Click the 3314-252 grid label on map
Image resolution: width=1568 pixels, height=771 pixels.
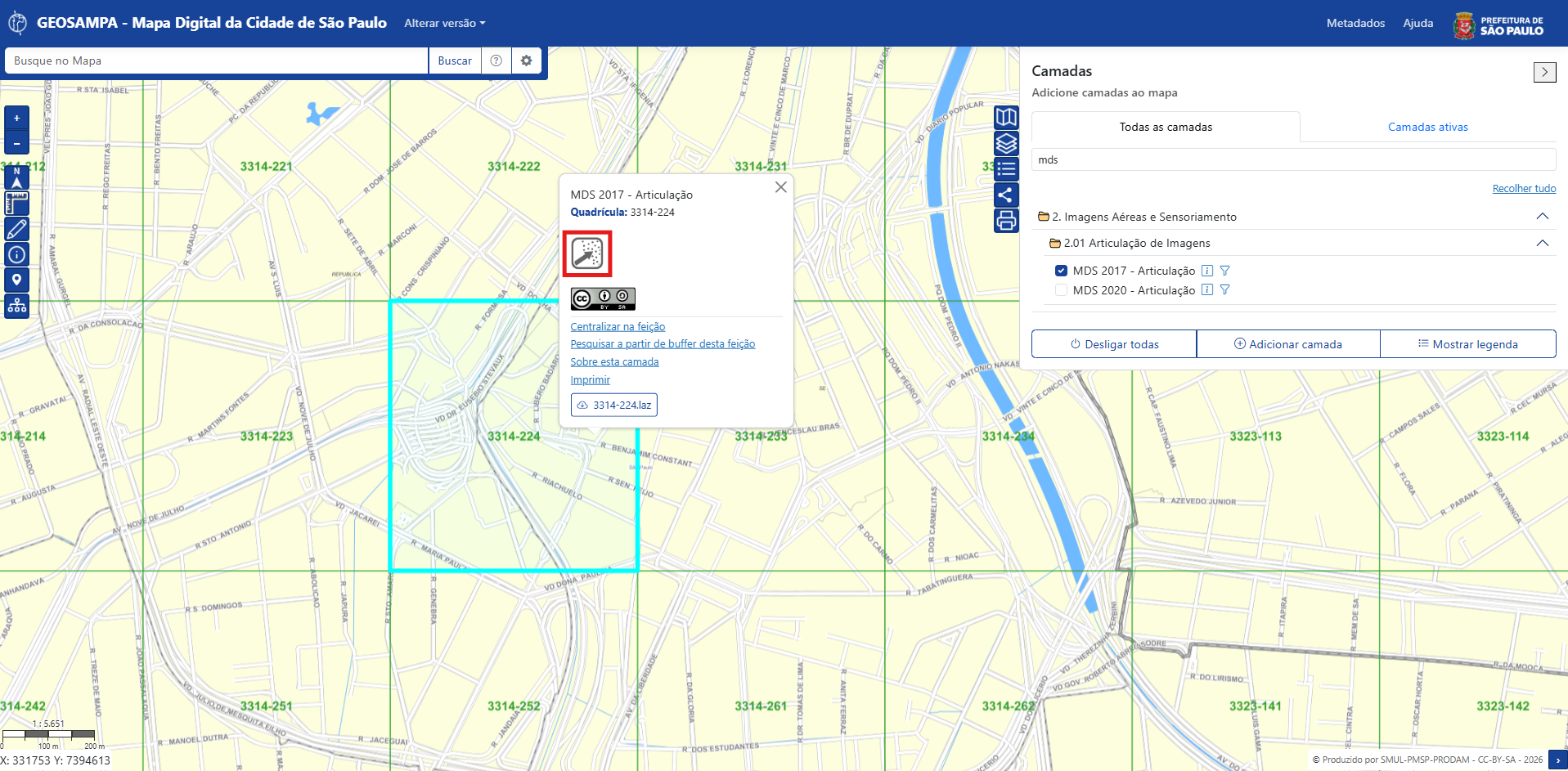tap(514, 706)
